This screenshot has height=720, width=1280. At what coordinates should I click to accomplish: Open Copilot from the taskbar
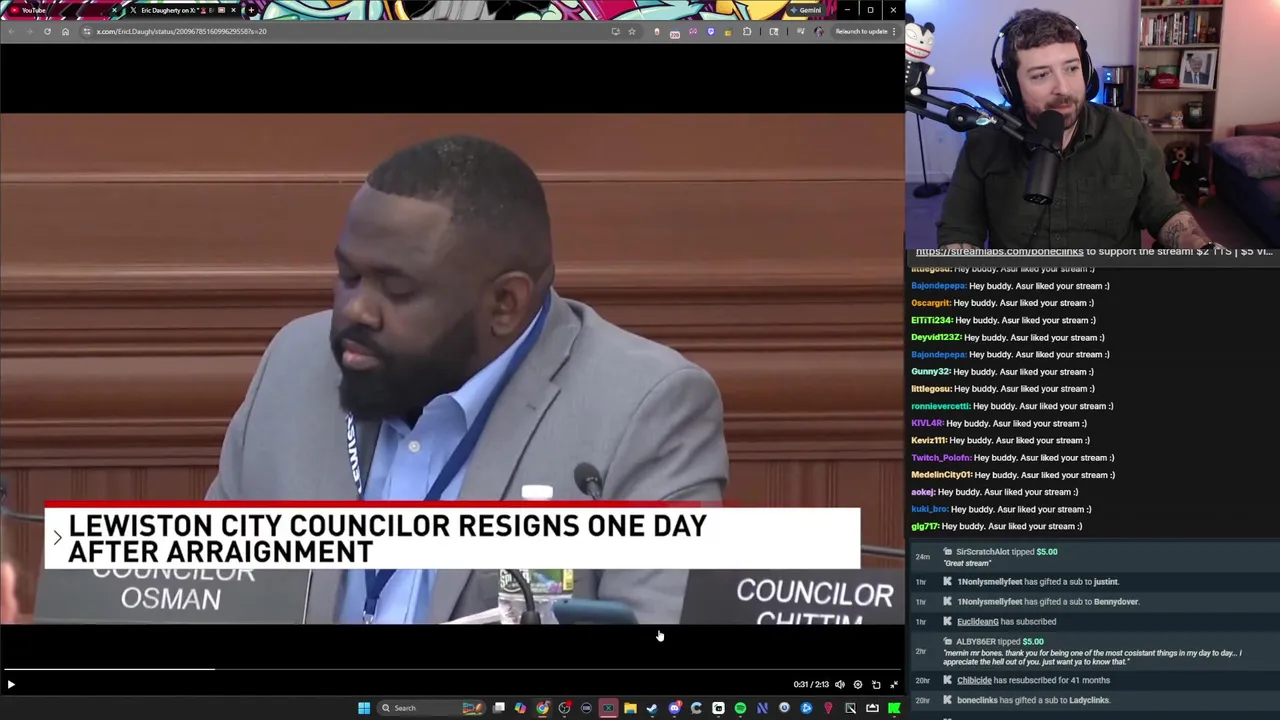[520, 708]
